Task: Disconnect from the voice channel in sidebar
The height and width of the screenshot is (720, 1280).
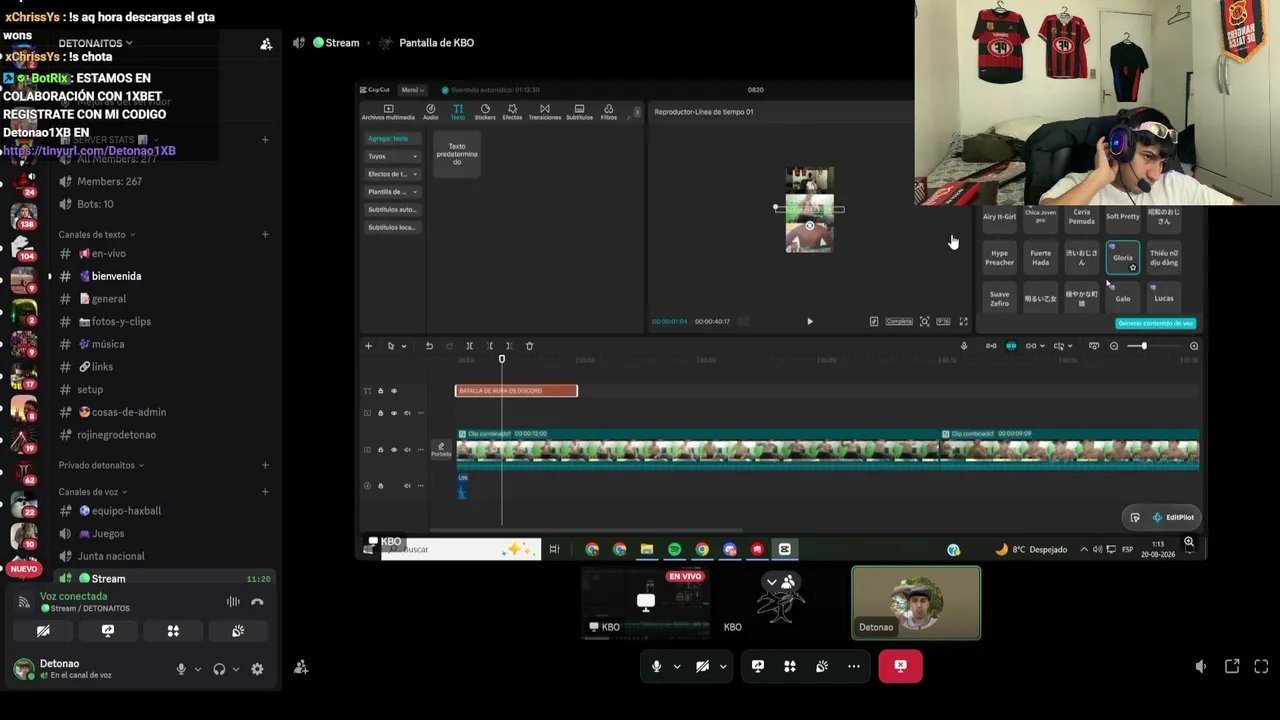Action: (257, 602)
